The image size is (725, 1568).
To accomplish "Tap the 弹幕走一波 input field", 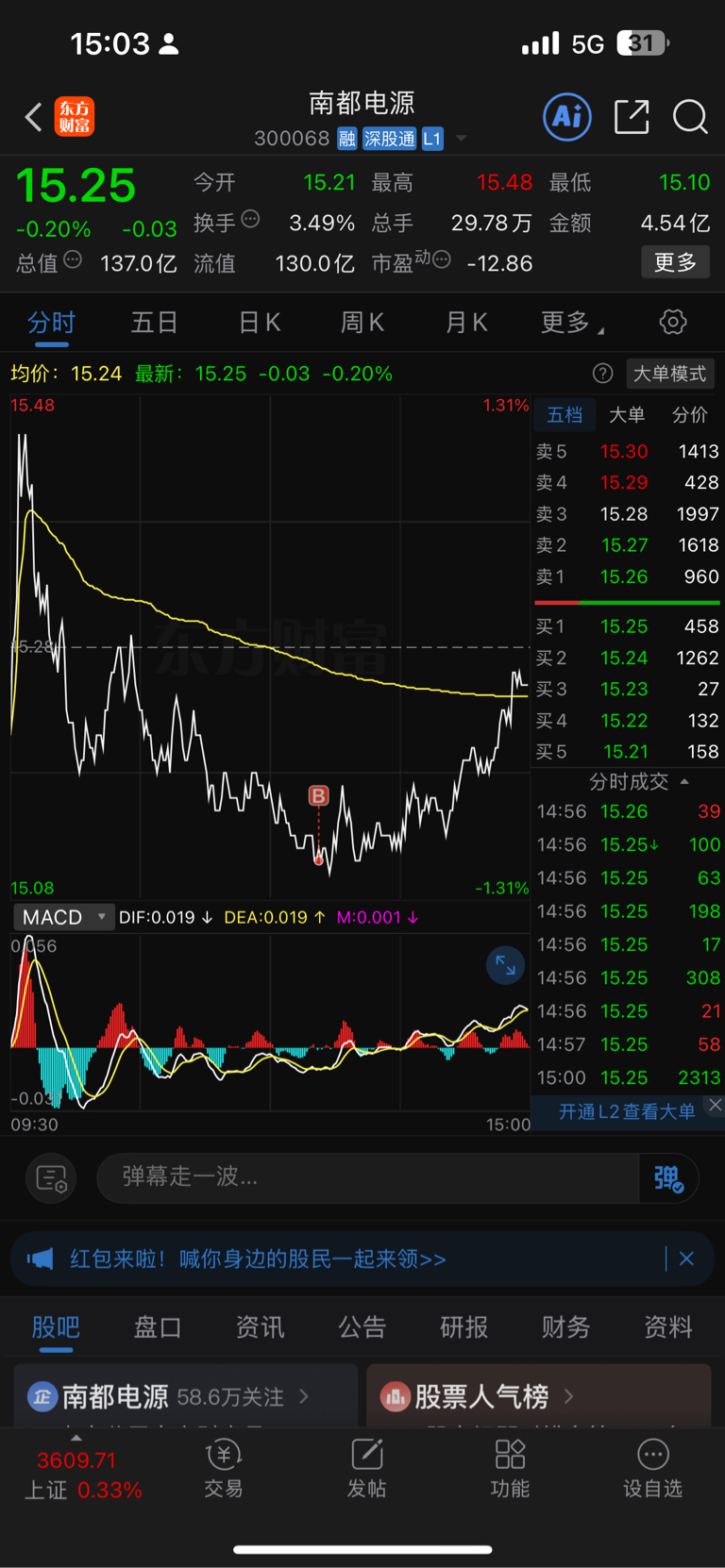I will click(368, 1177).
